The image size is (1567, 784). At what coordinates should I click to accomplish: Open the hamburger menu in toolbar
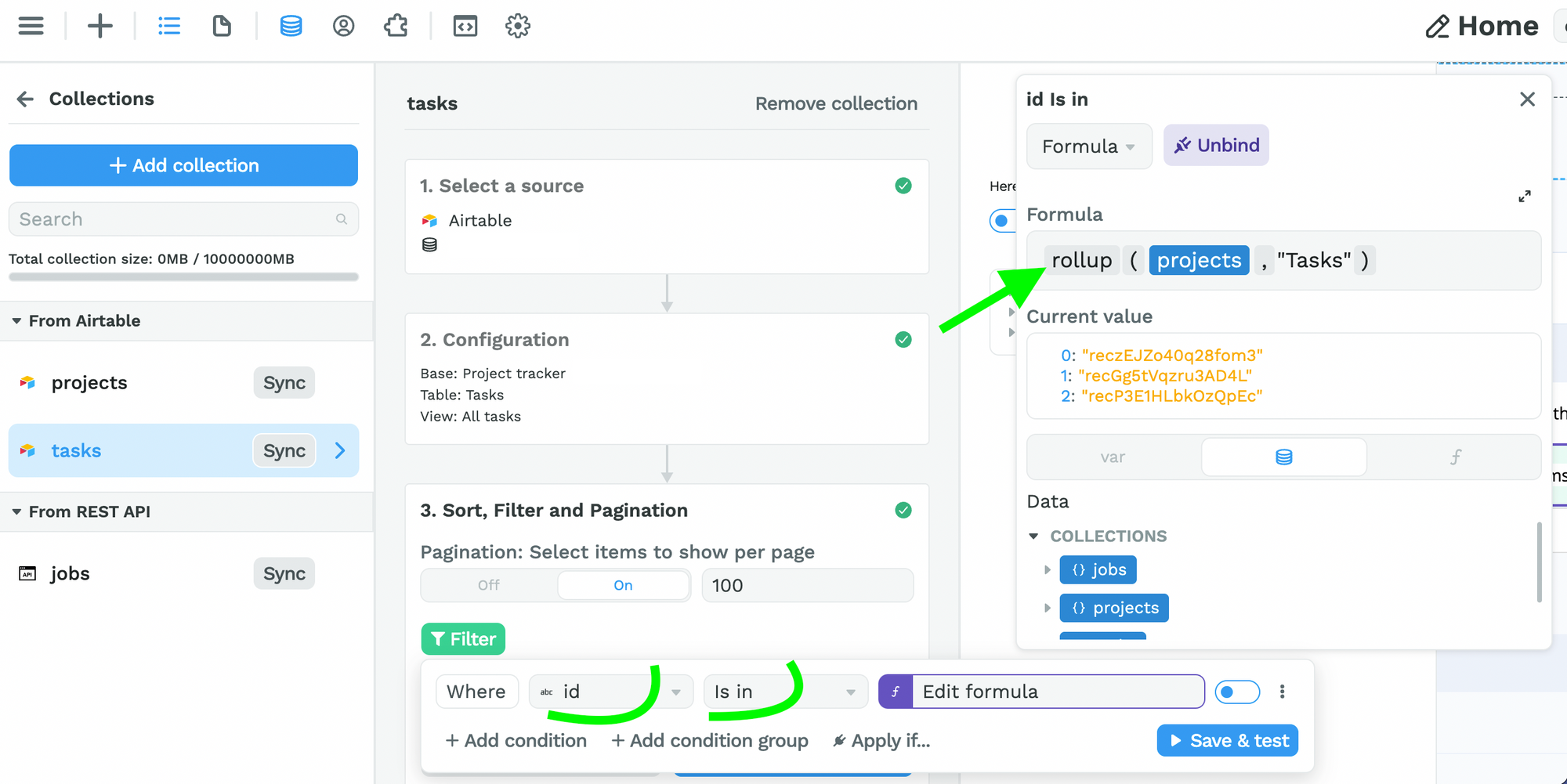pyautogui.click(x=31, y=26)
